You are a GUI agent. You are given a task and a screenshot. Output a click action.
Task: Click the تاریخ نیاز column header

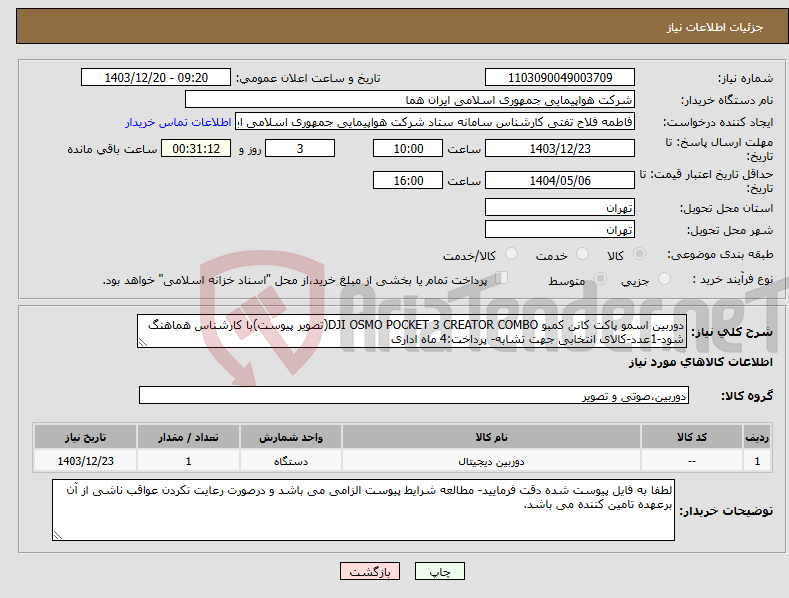pos(85,437)
